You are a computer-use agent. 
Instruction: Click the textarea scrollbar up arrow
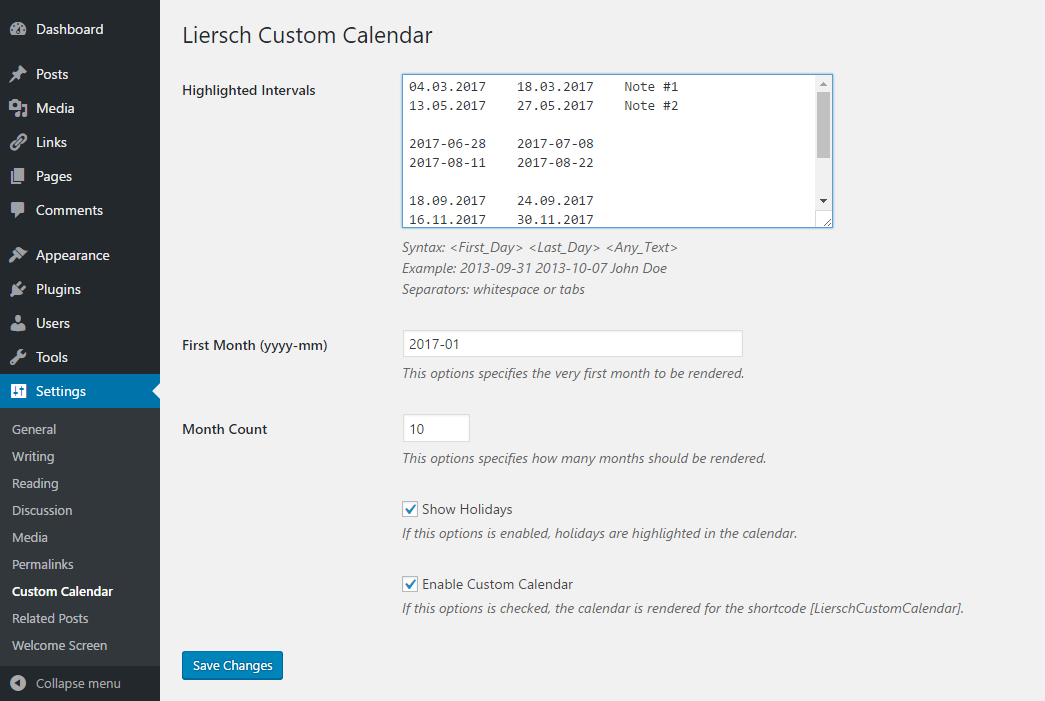pos(823,84)
